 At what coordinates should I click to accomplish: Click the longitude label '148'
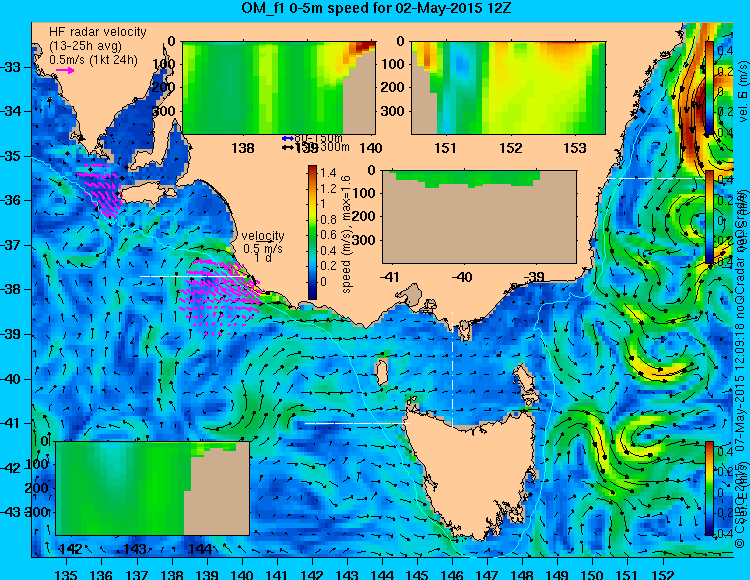click(x=522, y=574)
